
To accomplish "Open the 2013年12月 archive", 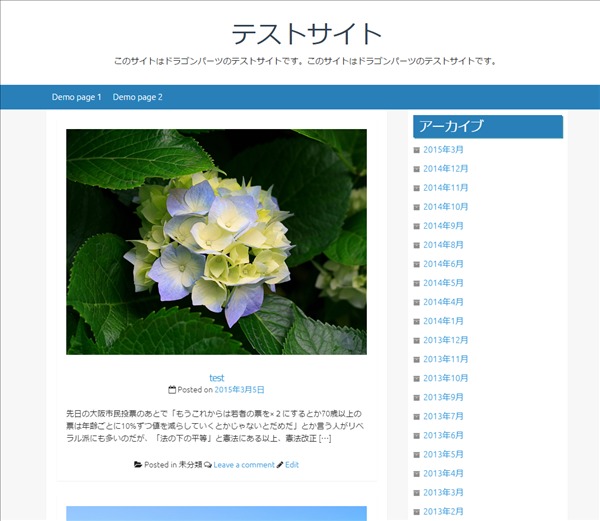I will (445, 340).
